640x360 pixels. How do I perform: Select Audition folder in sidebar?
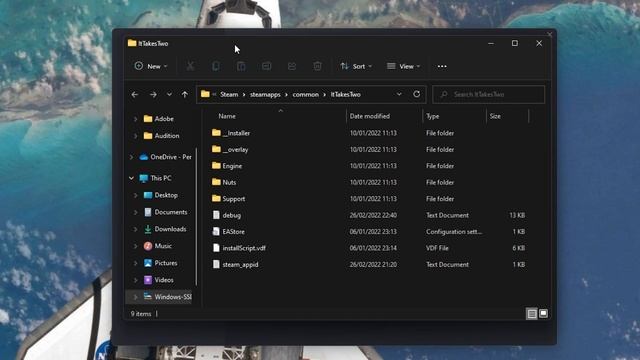[167, 136]
